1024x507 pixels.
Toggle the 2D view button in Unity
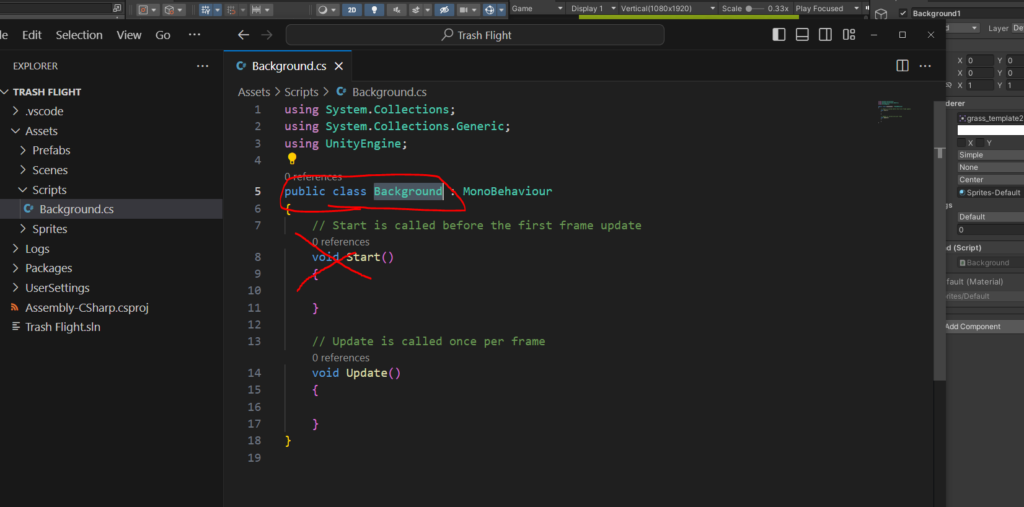coord(353,10)
